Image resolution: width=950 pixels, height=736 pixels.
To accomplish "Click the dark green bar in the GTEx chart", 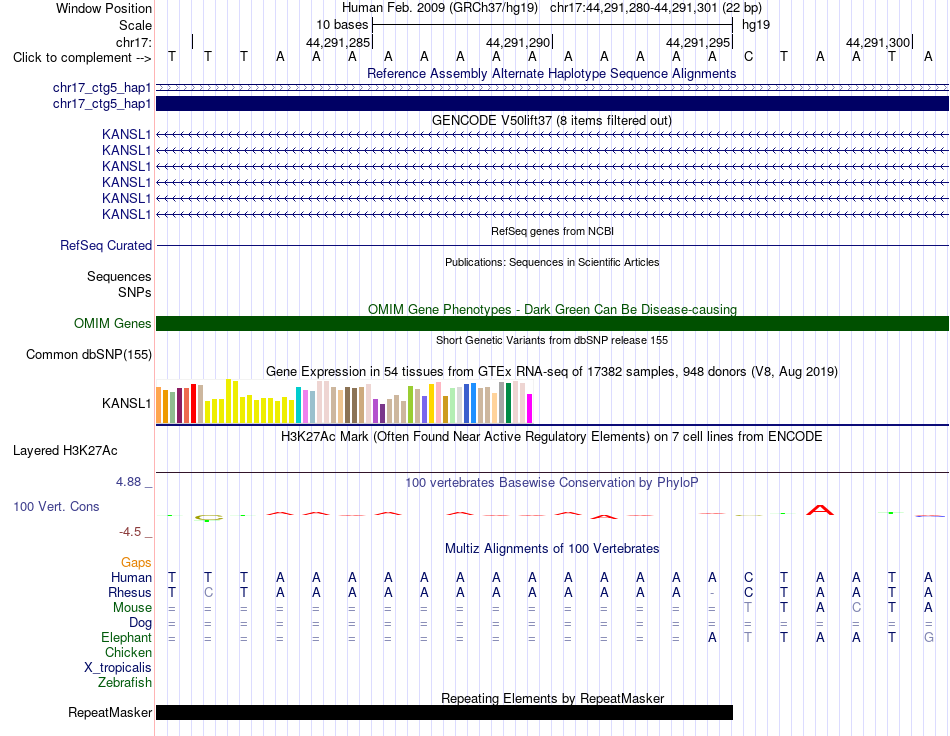I will click(508, 403).
